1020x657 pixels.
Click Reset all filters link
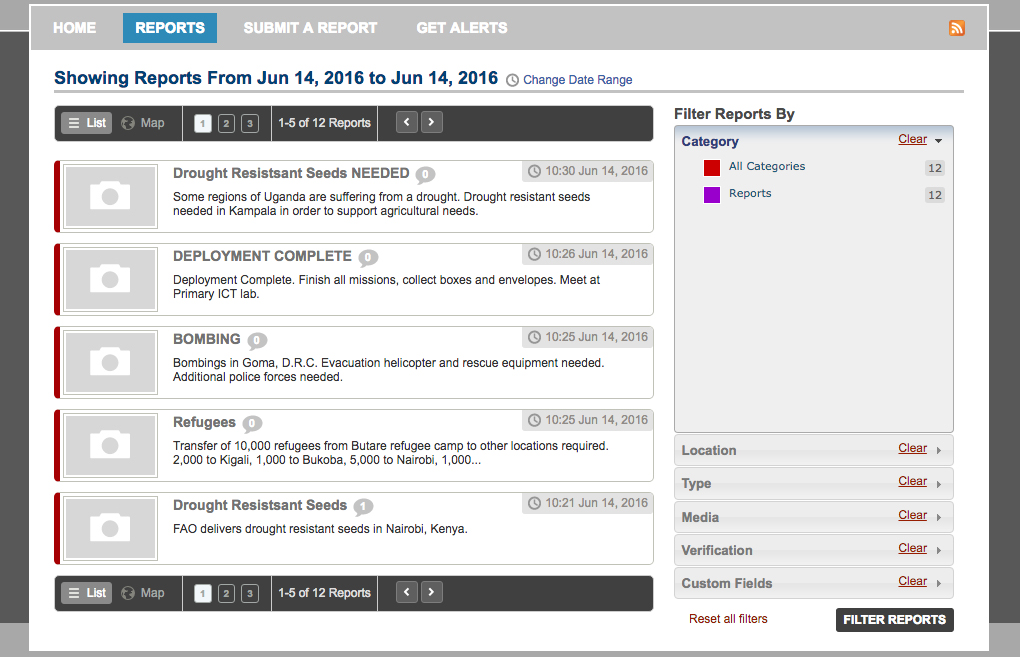pos(728,619)
